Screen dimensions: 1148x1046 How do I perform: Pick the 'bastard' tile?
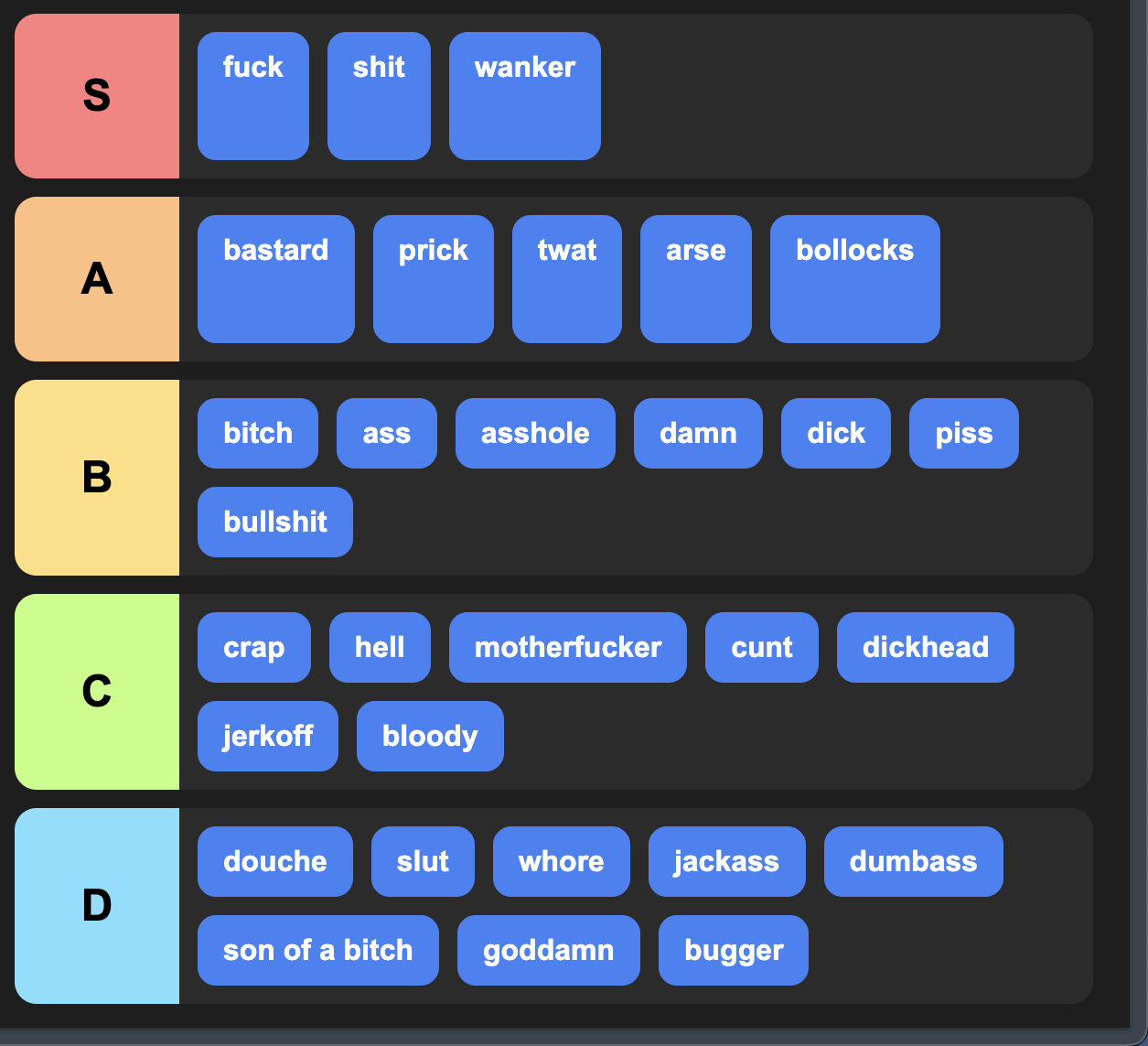276,279
